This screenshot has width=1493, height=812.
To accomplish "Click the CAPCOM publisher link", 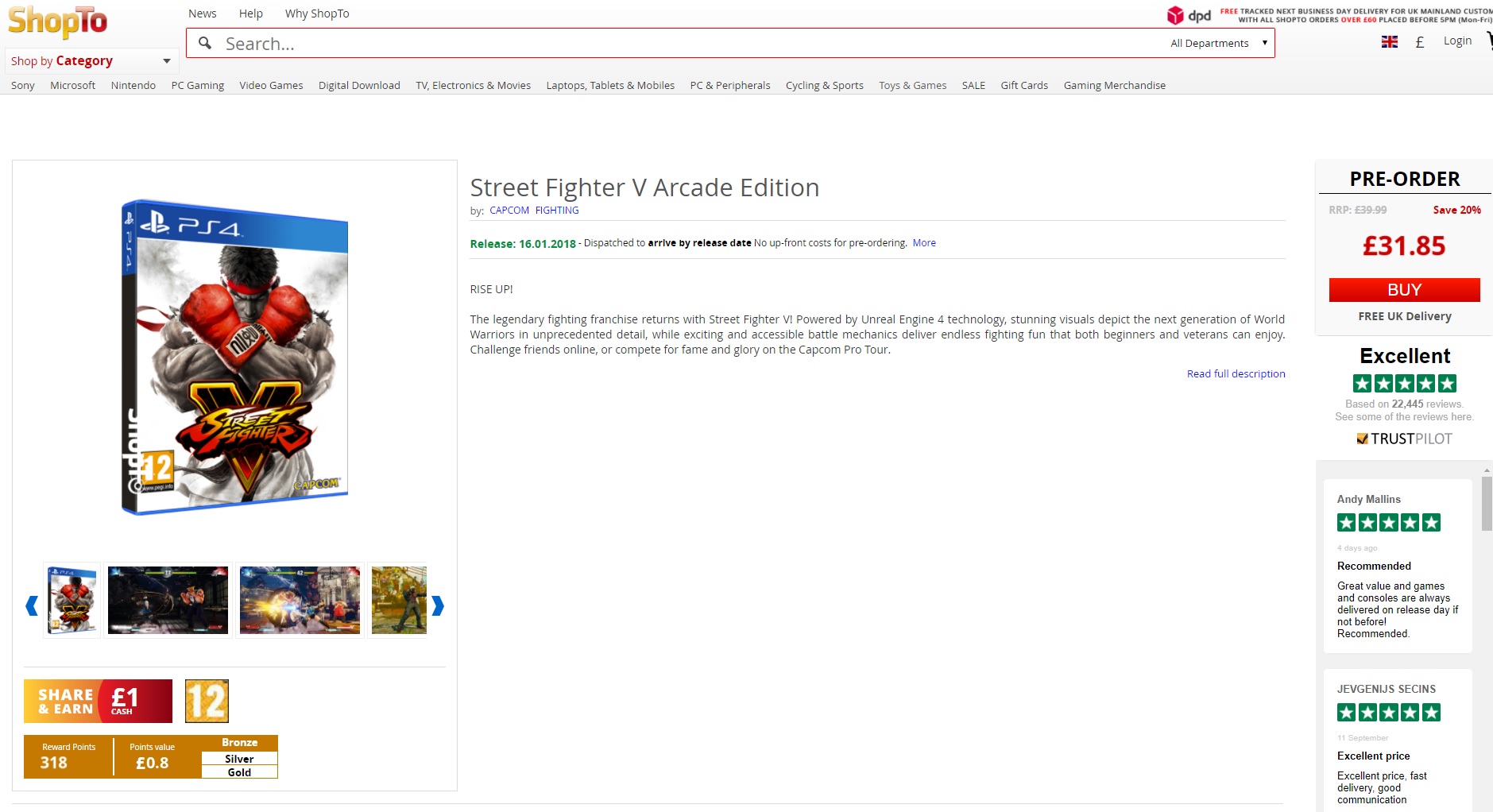I will (x=509, y=211).
